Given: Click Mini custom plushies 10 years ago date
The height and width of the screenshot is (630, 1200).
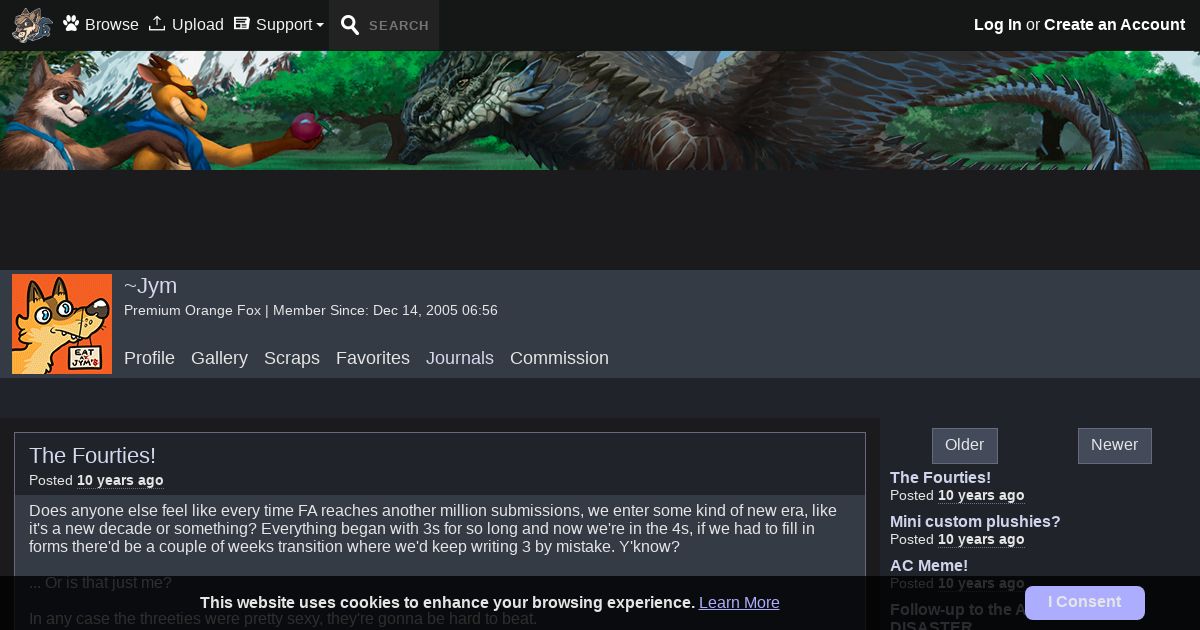Looking at the screenshot, I should pos(981,540).
